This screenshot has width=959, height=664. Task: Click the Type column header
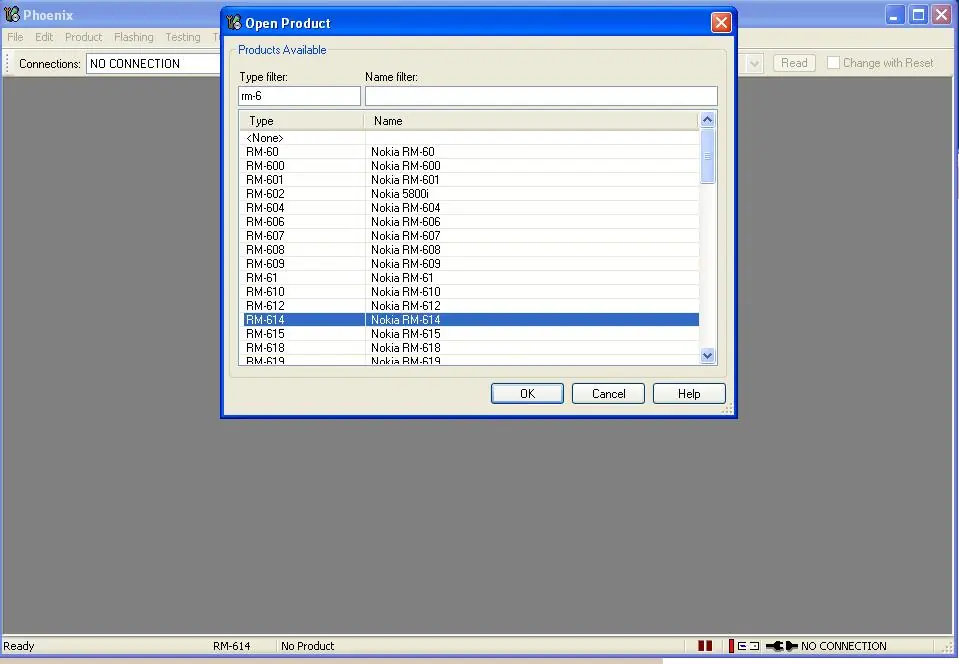coord(301,121)
